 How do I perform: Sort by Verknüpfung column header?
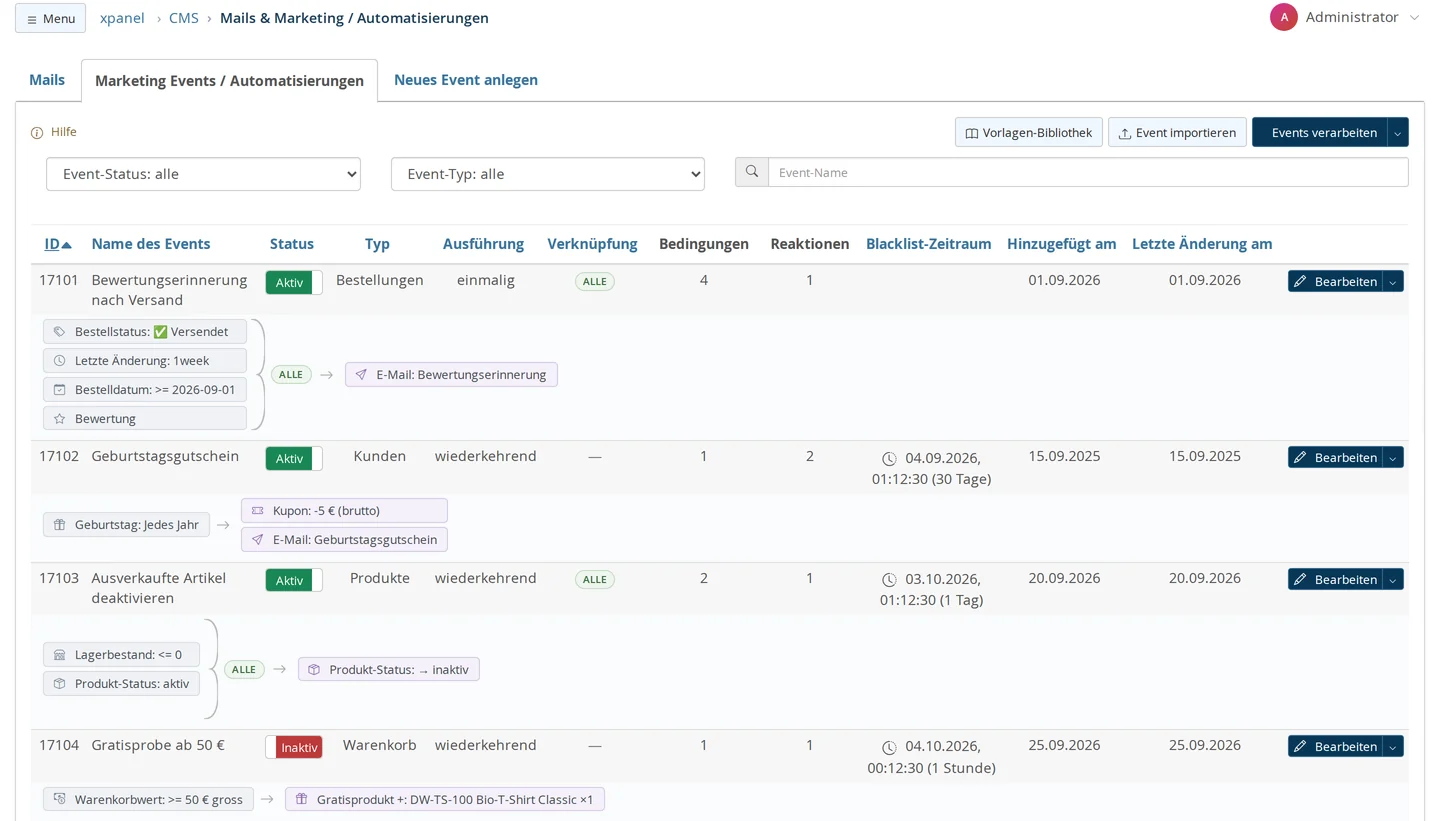click(x=592, y=244)
